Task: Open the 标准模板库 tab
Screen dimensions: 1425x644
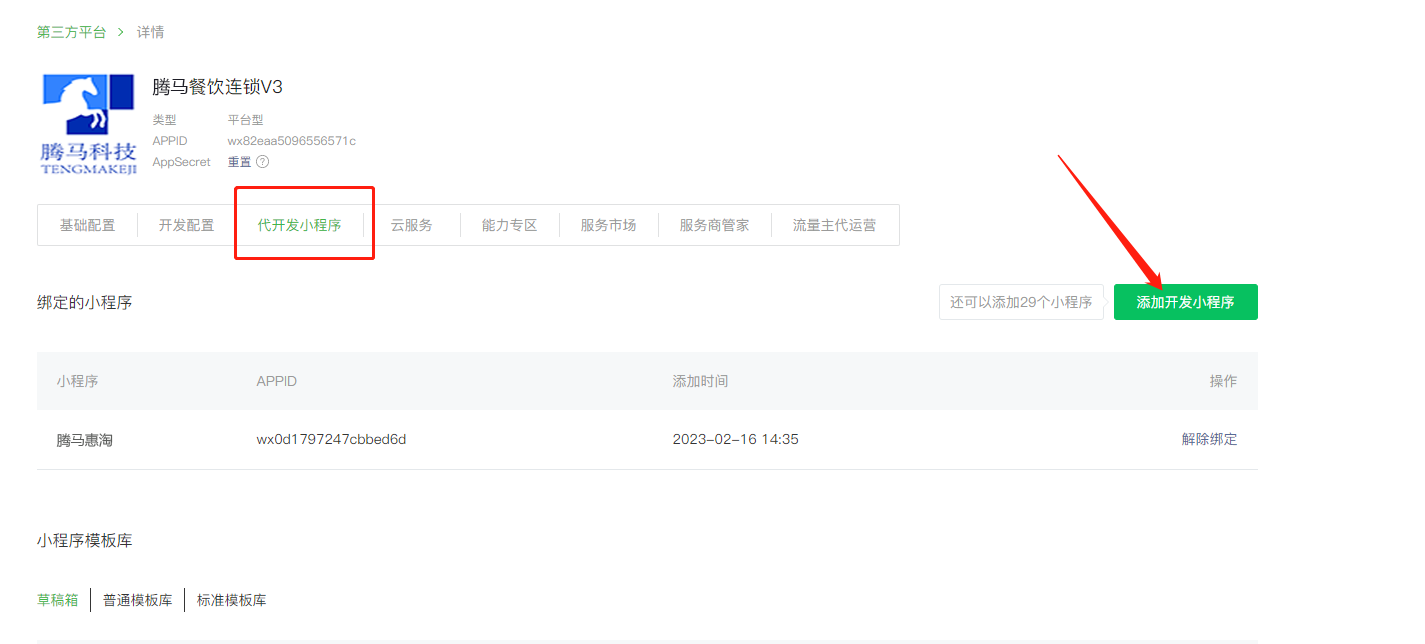Action: (x=232, y=600)
